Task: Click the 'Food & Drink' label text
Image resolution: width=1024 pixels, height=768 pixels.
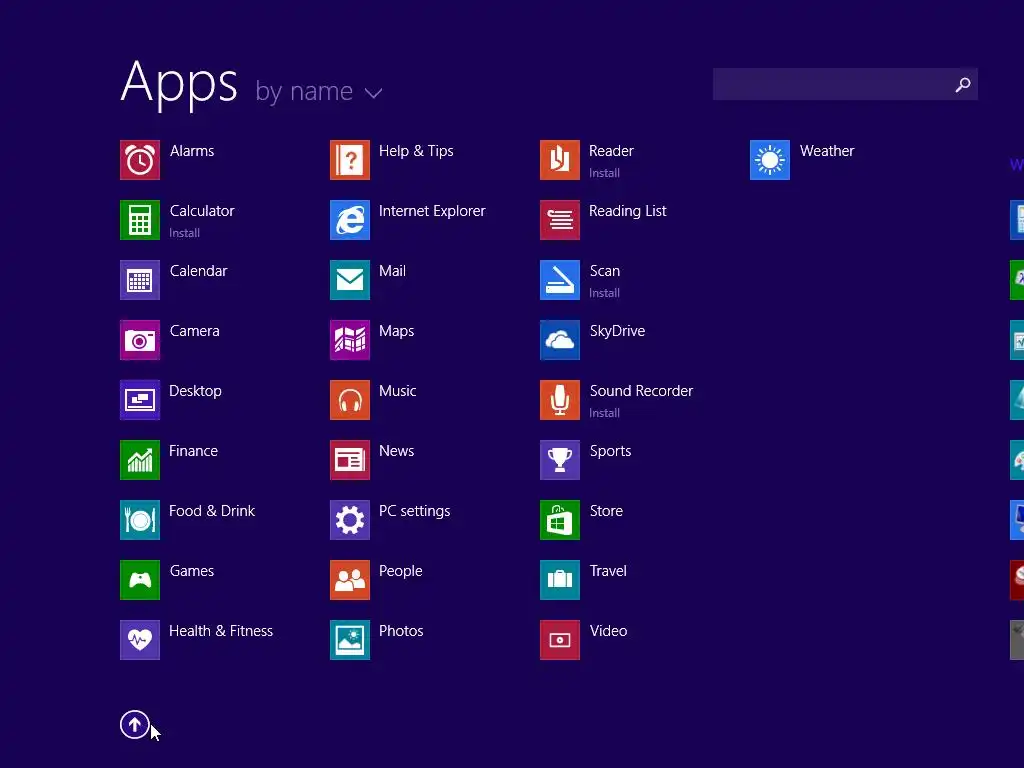Action: (x=212, y=511)
